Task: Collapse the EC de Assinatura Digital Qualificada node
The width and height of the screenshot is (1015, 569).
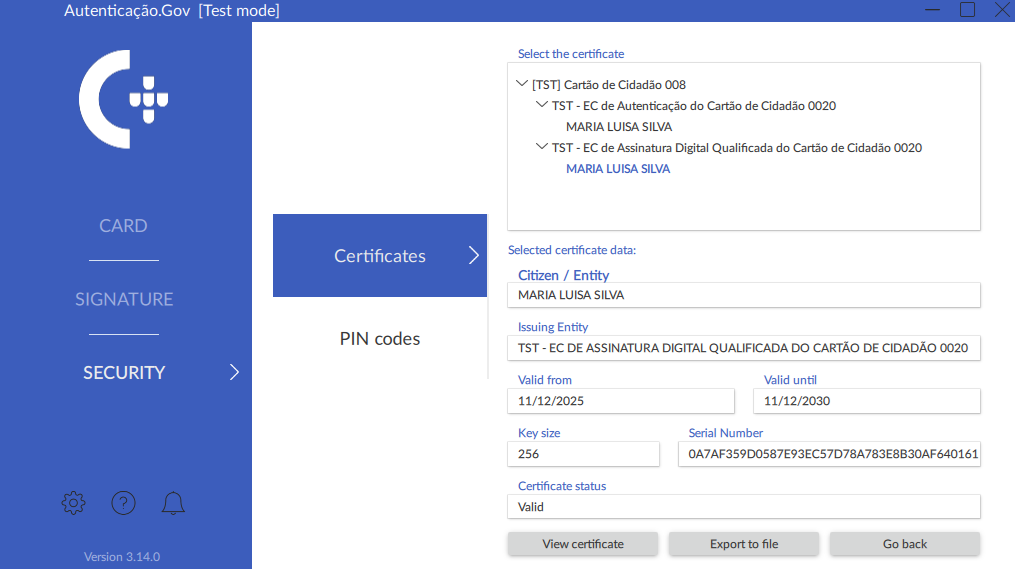Action: click(x=541, y=148)
